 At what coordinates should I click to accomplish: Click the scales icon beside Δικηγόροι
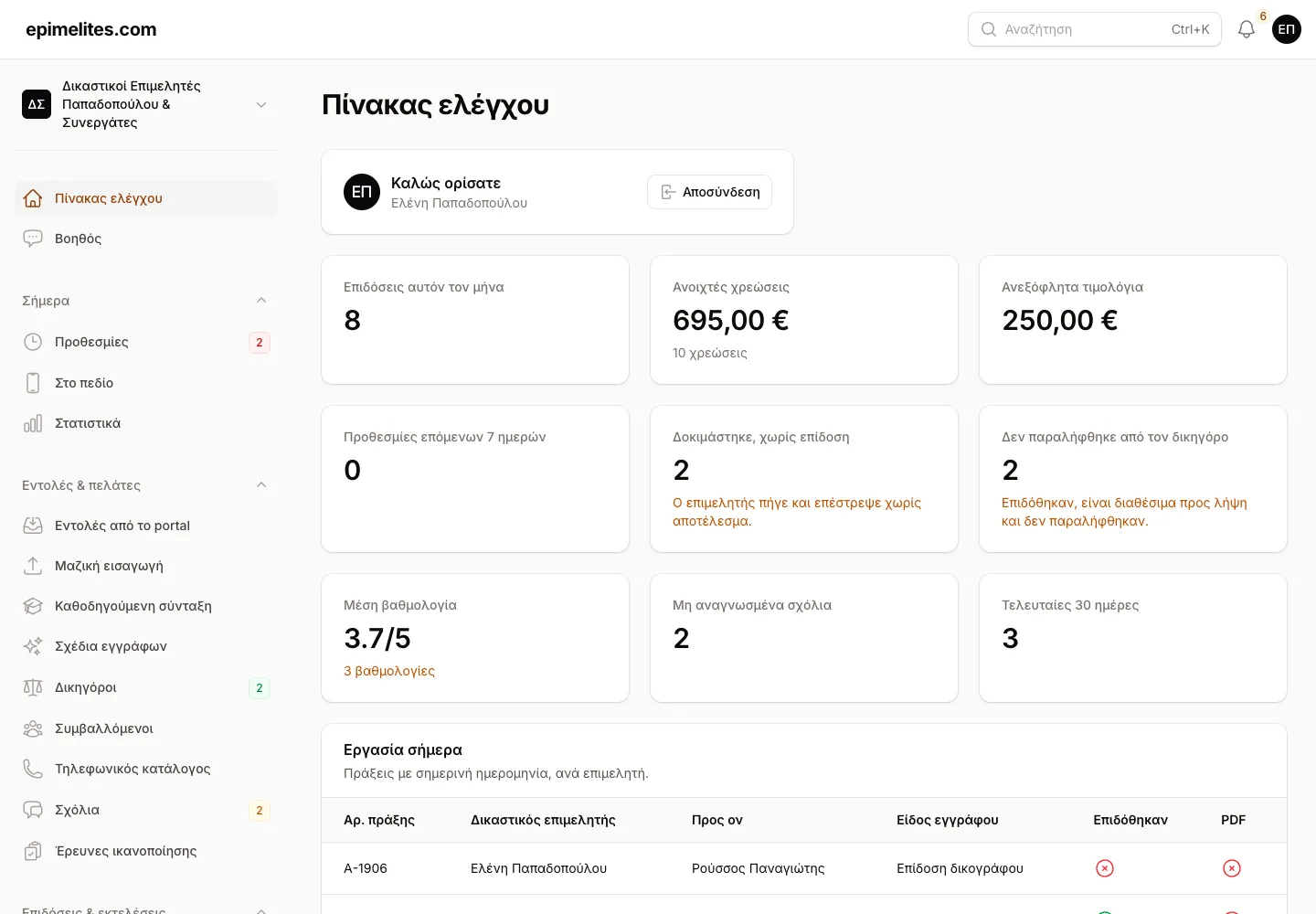point(33,687)
